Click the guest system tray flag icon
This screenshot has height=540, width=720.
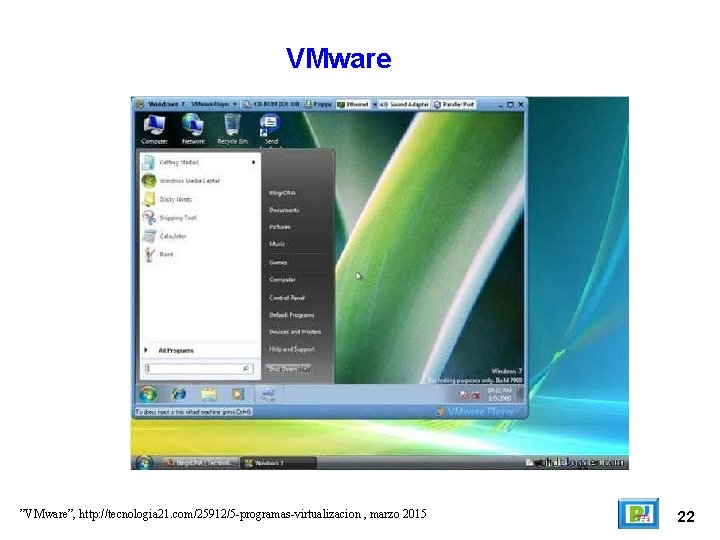(x=463, y=395)
